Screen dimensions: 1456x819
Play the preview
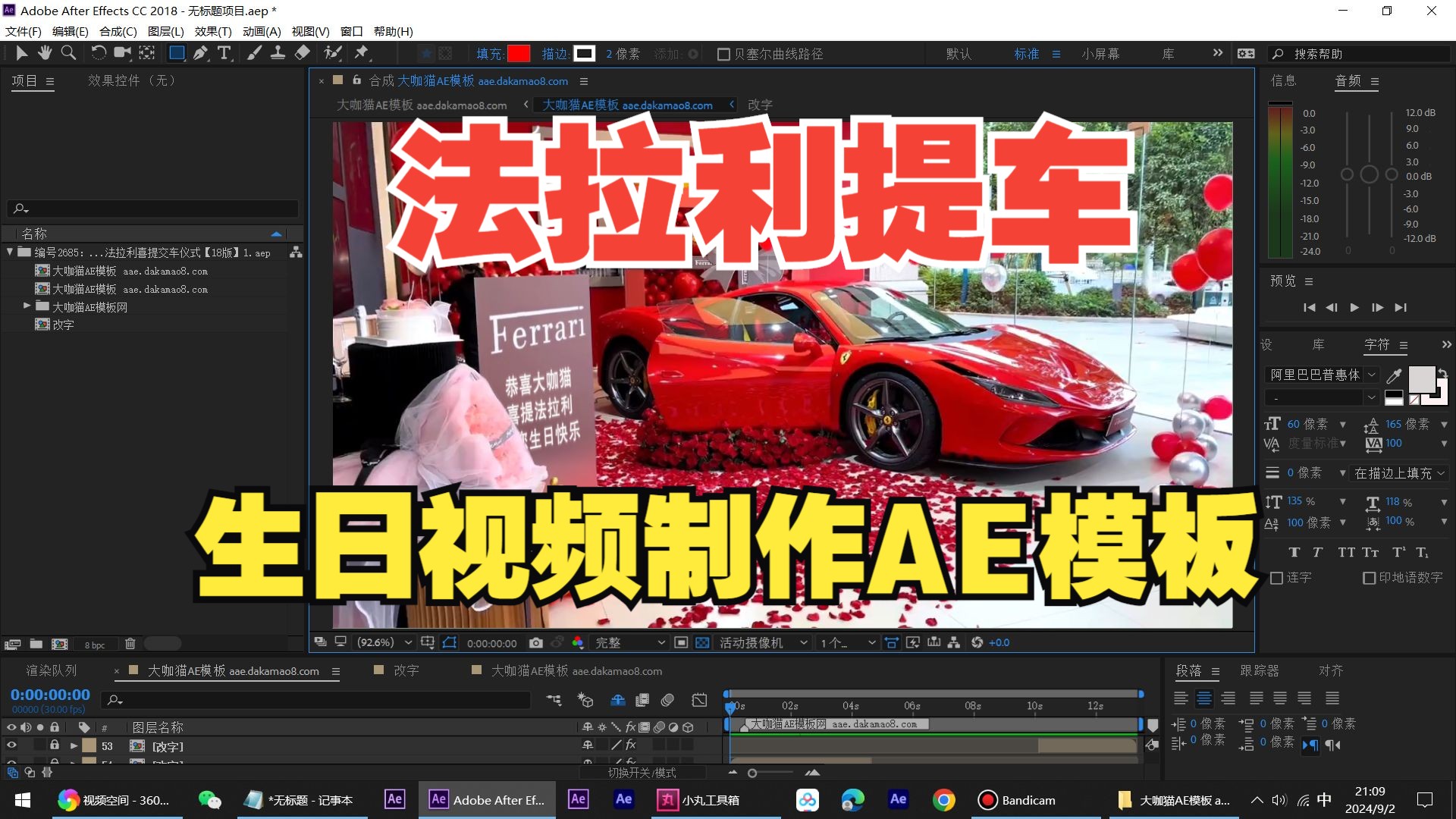1354,307
